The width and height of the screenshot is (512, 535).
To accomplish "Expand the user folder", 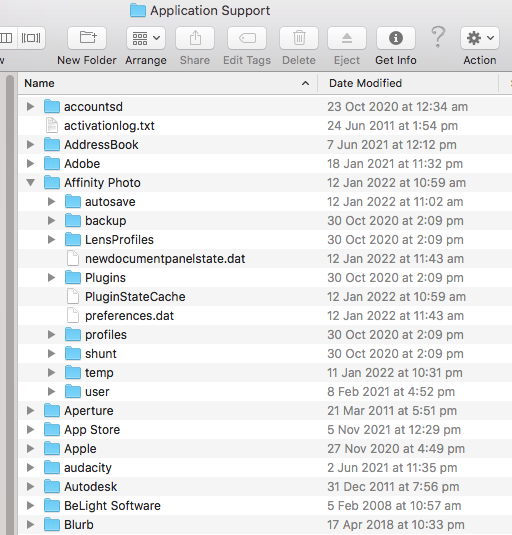I will [x=52, y=392].
